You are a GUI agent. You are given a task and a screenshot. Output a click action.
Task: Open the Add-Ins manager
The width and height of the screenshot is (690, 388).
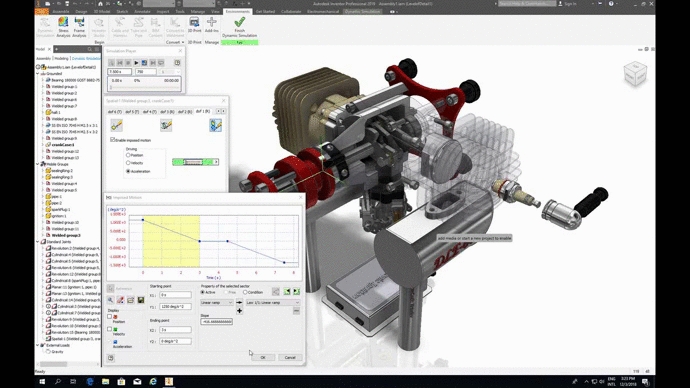point(212,25)
